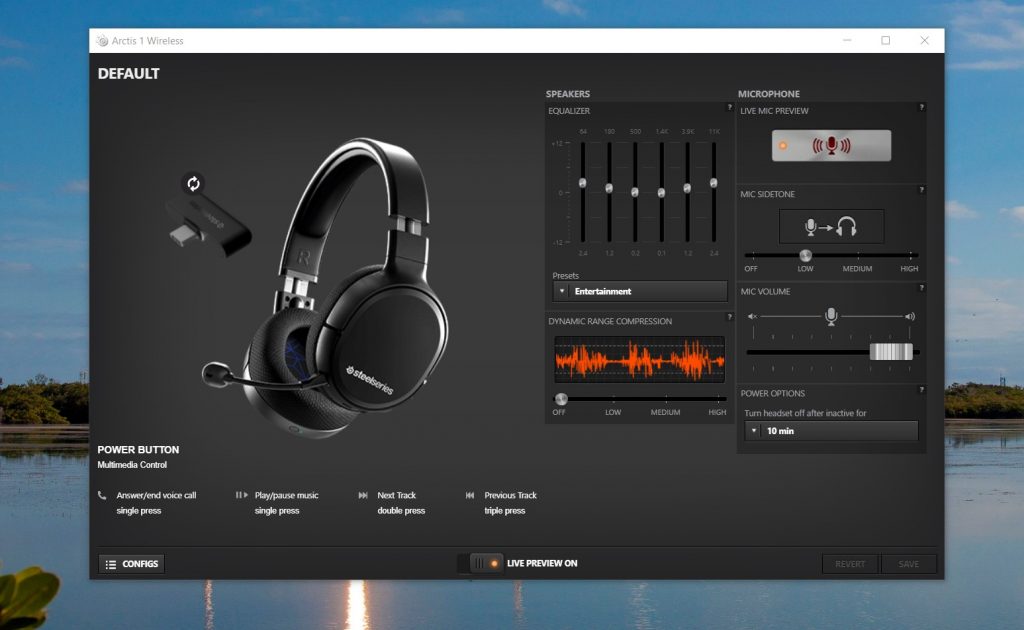Click the orange waveform compression preview
1024x630 pixels.
point(639,359)
